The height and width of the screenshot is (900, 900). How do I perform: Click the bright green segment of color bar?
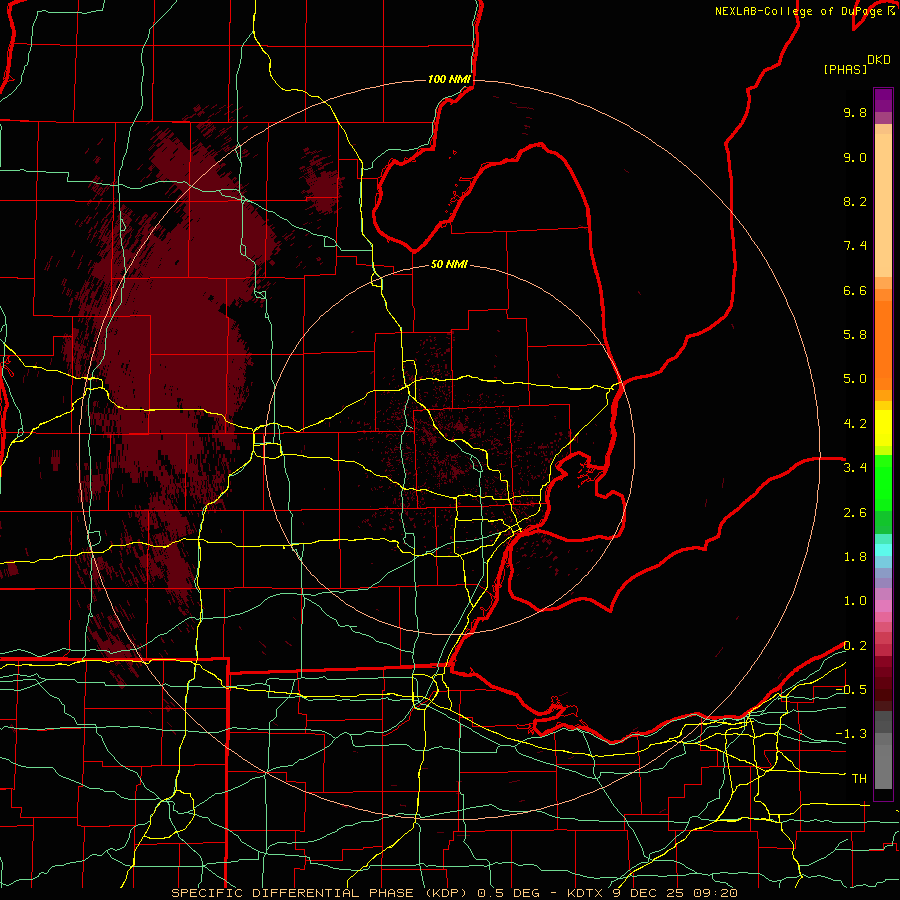pyautogui.click(x=883, y=483)
